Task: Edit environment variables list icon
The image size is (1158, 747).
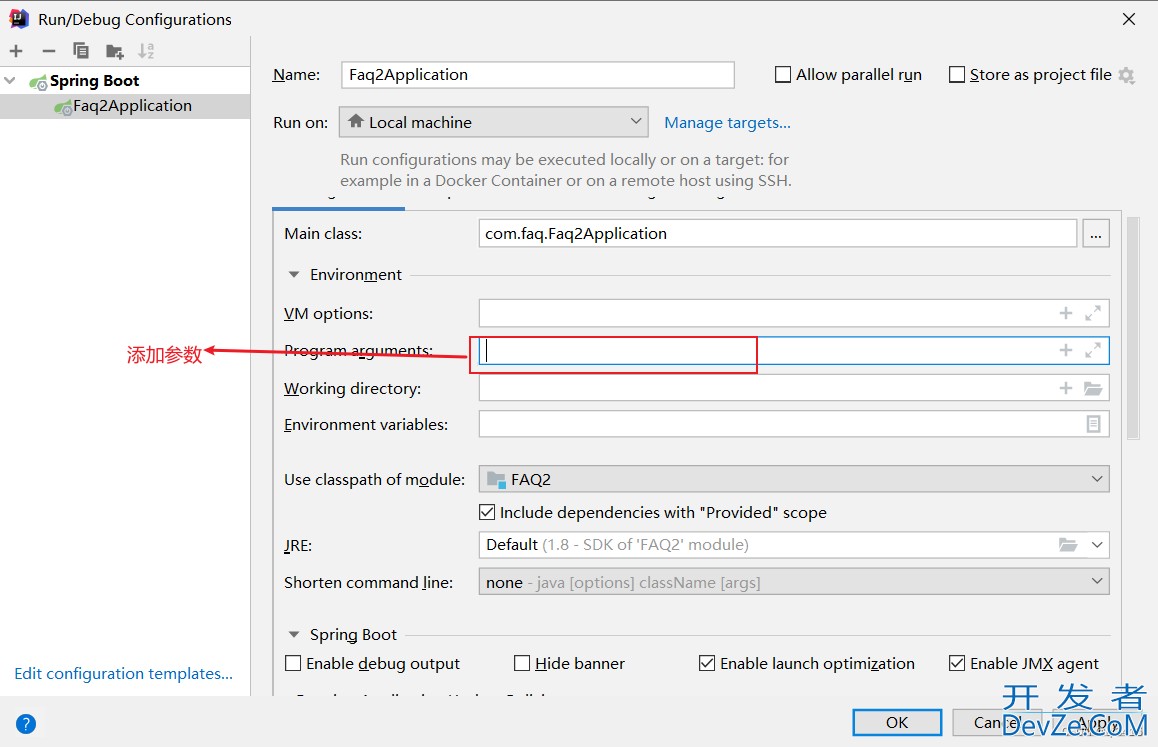Action: point(1094,424)
